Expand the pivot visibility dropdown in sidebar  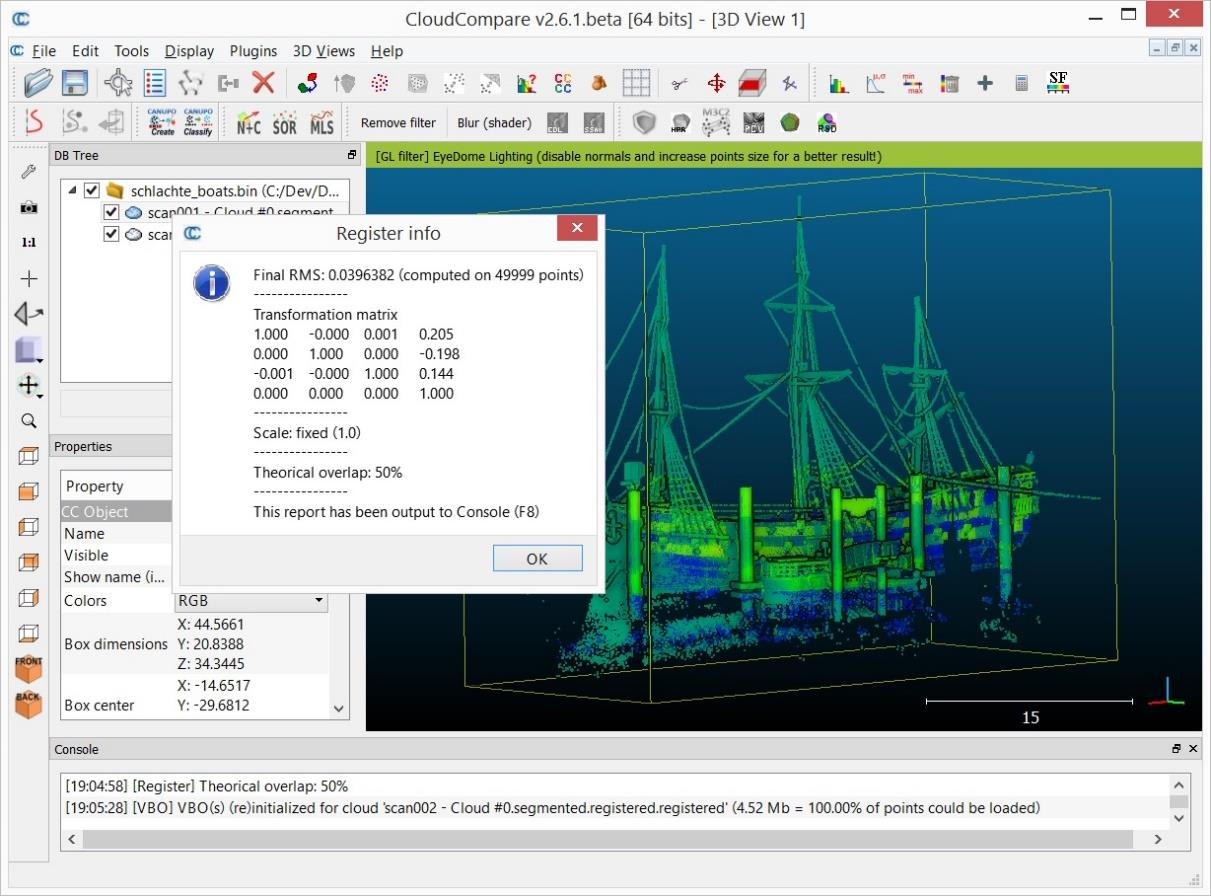[29, 386]
